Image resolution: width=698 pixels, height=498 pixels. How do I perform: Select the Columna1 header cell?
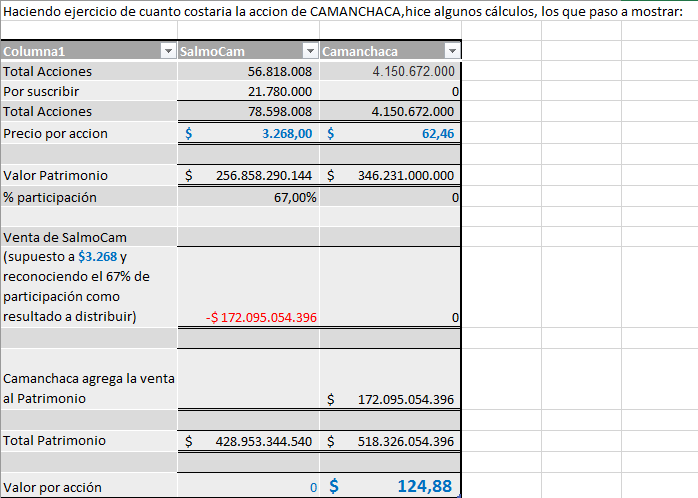coord(89,51)
